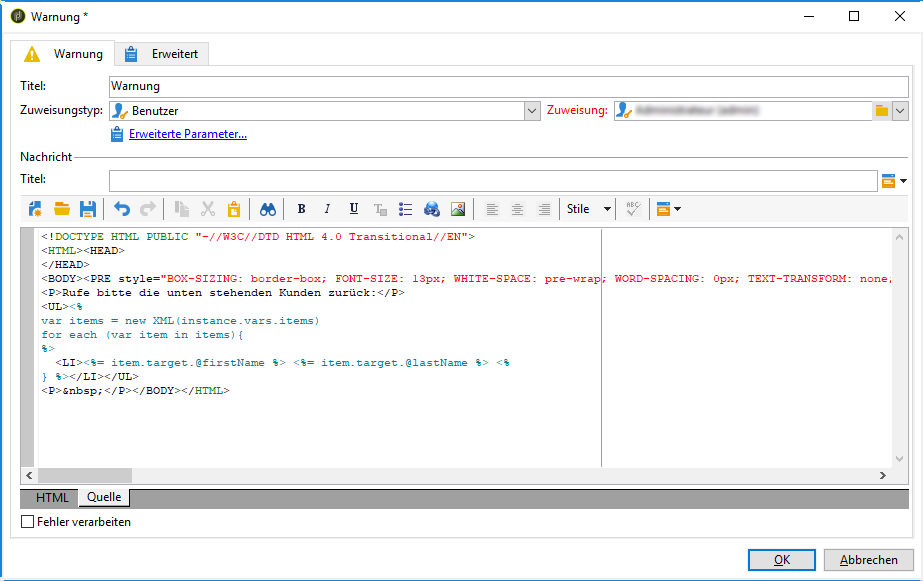Click the Bold formatting icon
Viewport: 923px width, 581px height.
(301, 209)
